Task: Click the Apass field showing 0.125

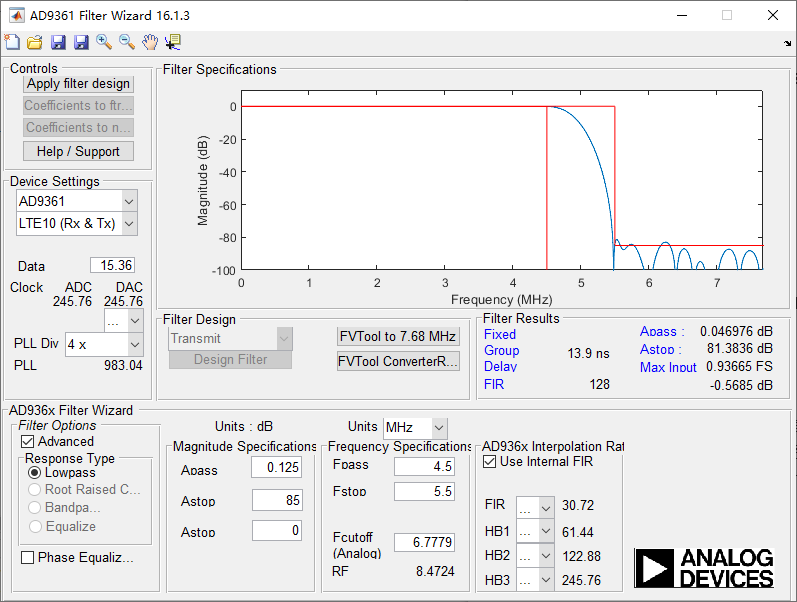Action: (x=277, y=467)
